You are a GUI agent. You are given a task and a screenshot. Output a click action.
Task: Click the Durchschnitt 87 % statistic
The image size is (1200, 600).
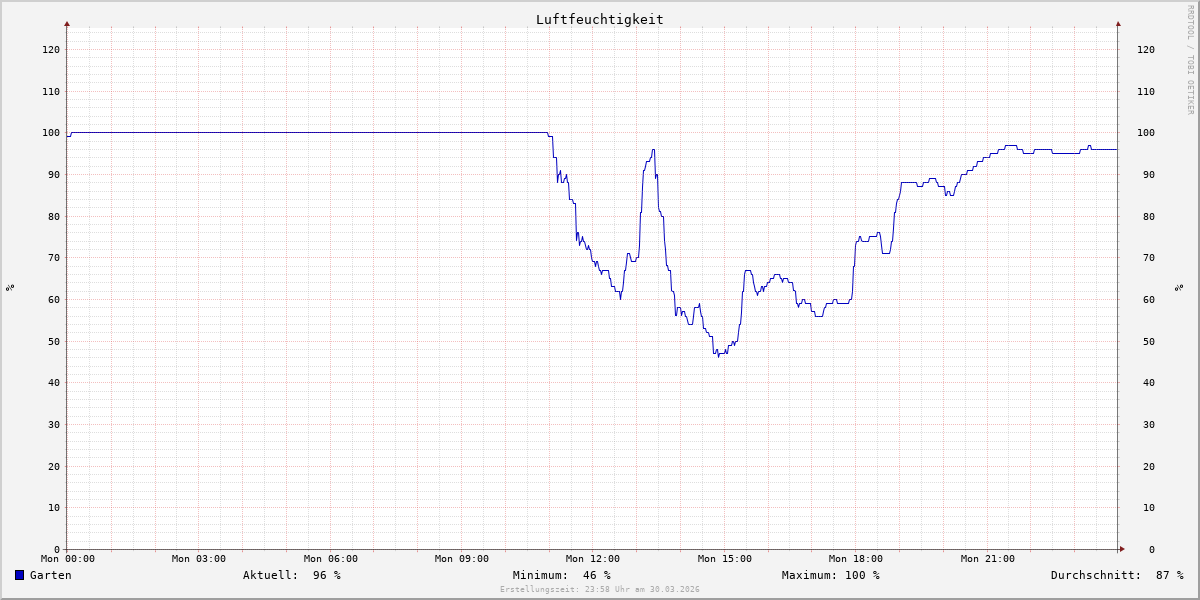tap(1116, 575)
